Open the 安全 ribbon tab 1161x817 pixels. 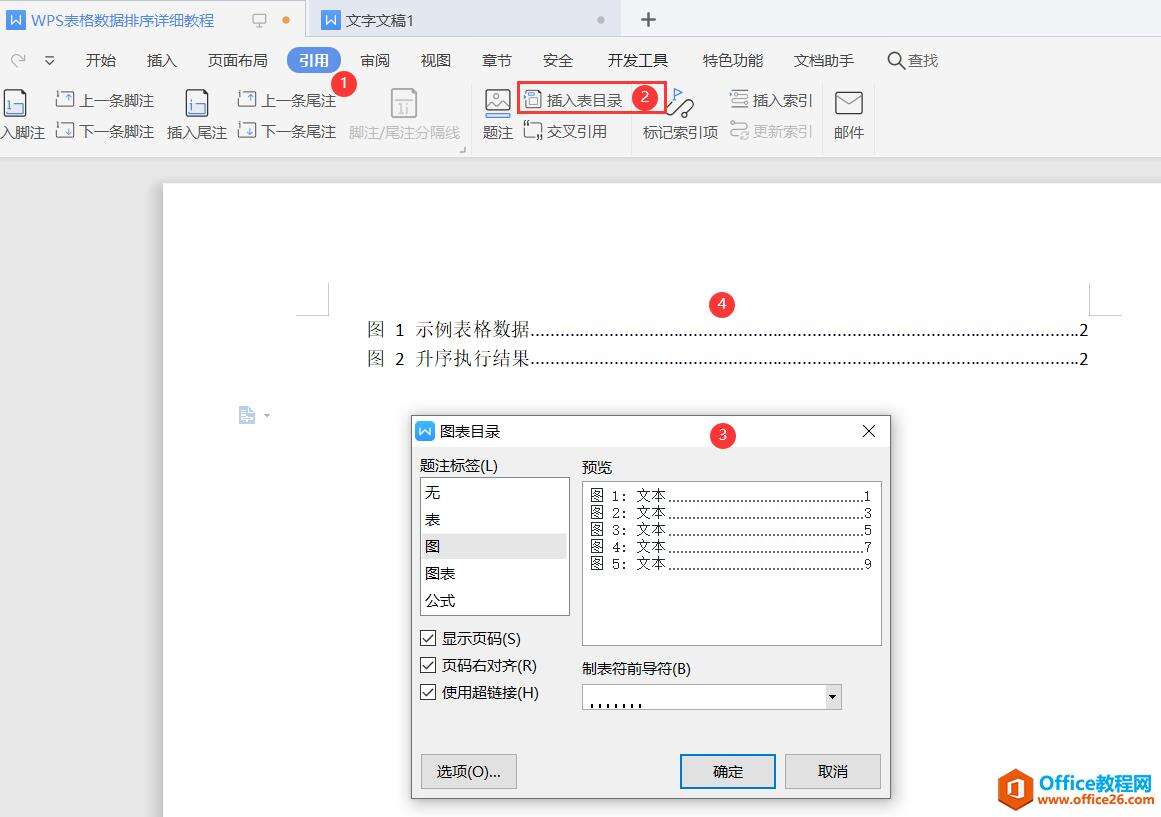pos(558,60)
